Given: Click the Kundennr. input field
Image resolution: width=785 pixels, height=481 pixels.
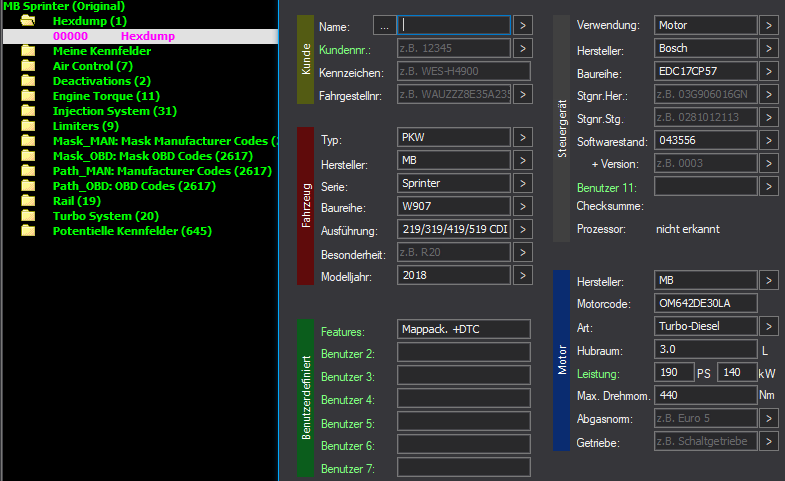Looking at the screenshot, I should (454, 49).
